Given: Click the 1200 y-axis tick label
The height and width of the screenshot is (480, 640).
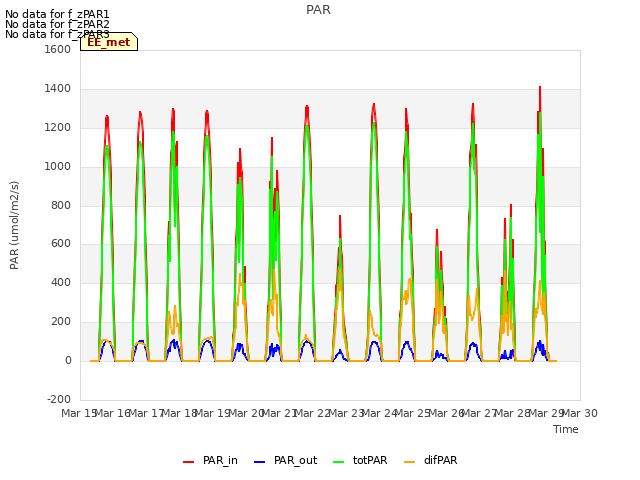Looking at the screenshot, I should 58,128.
